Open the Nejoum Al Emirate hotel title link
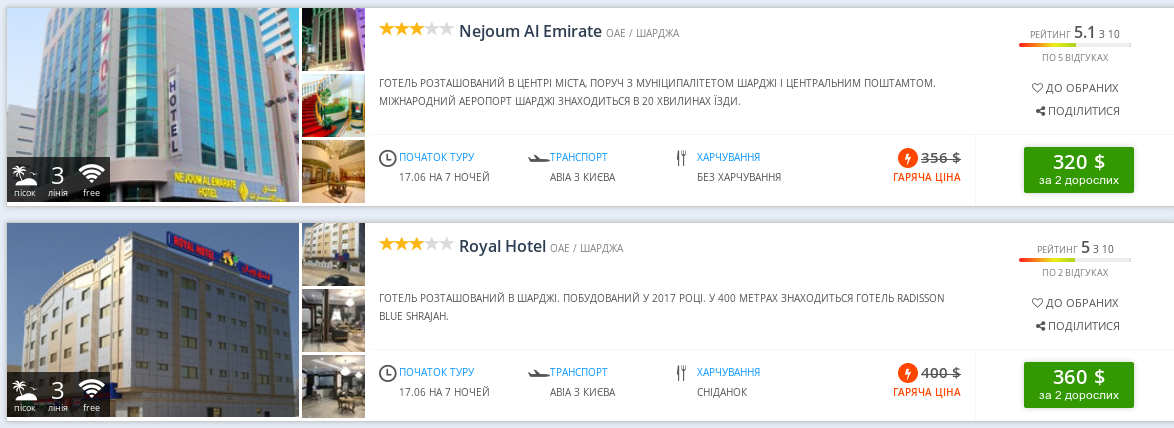Viewport: 1174px width, 428px height. point(530,30)
